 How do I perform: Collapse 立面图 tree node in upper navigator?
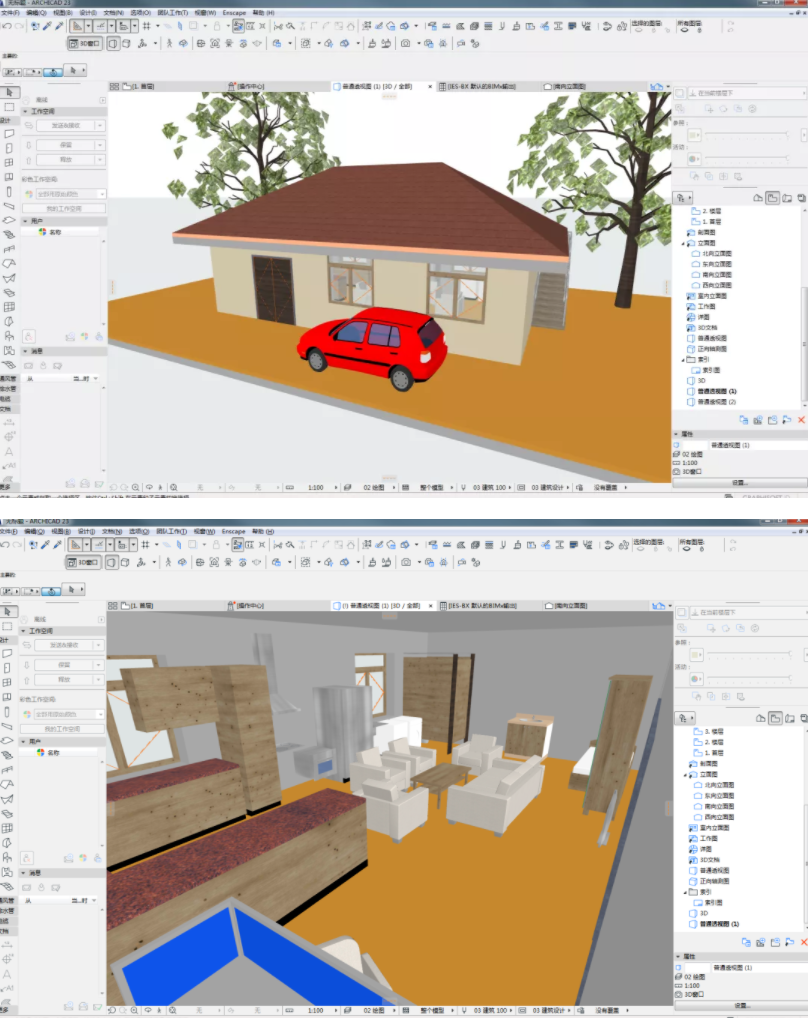pos(683,243)
